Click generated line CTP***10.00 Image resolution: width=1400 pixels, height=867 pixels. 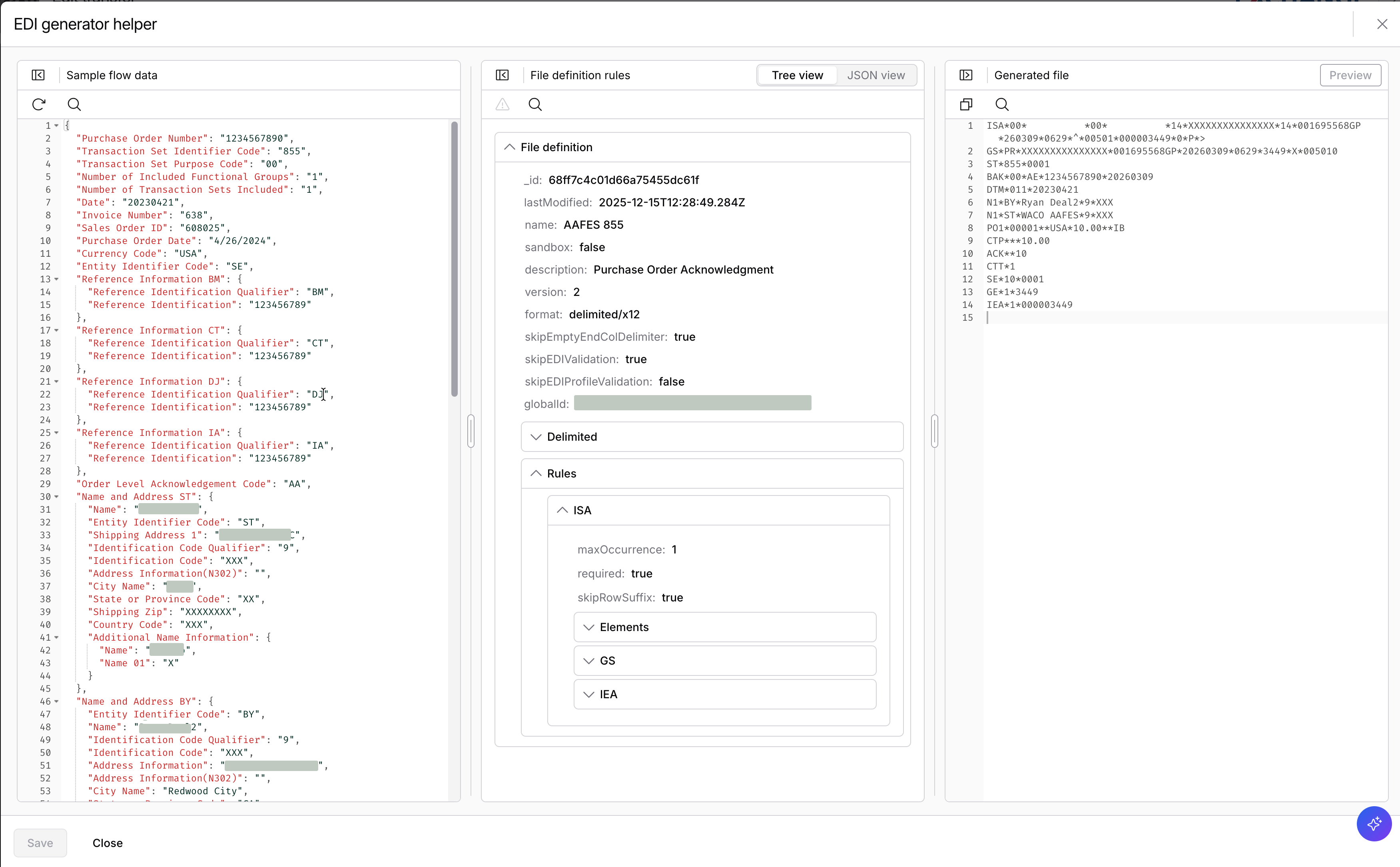(x=1018, y=241)
